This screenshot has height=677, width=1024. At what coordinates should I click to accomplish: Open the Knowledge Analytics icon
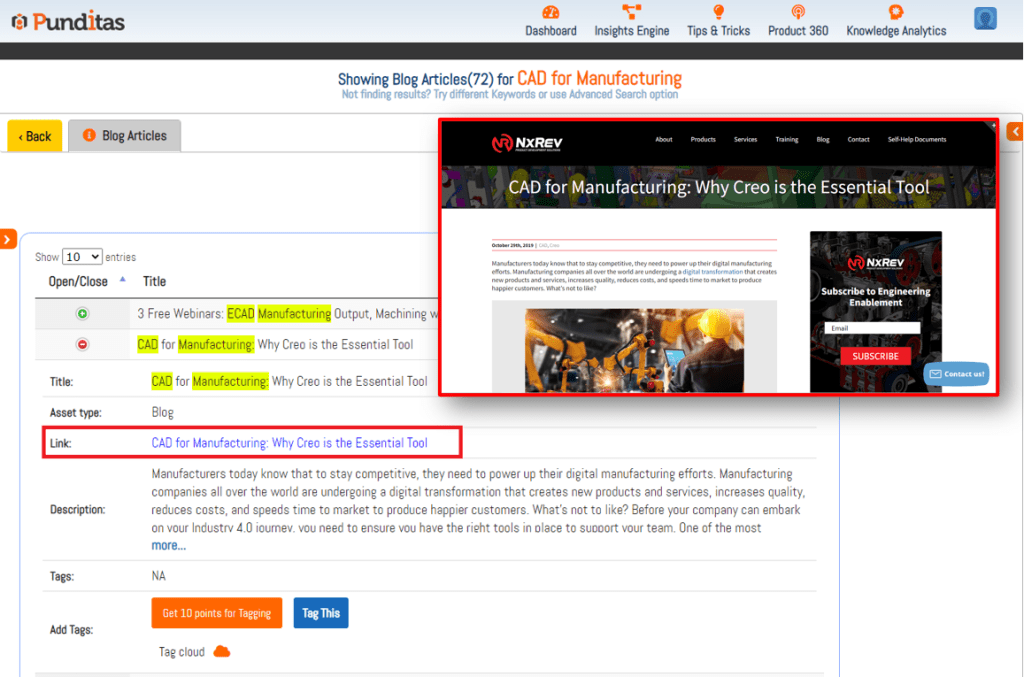click(896, 12)
